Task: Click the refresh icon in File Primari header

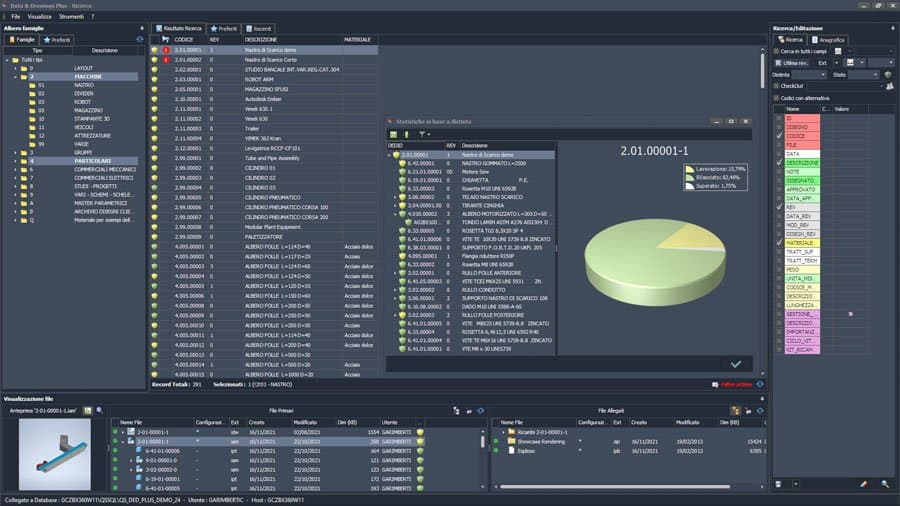Action: point(480,411)
